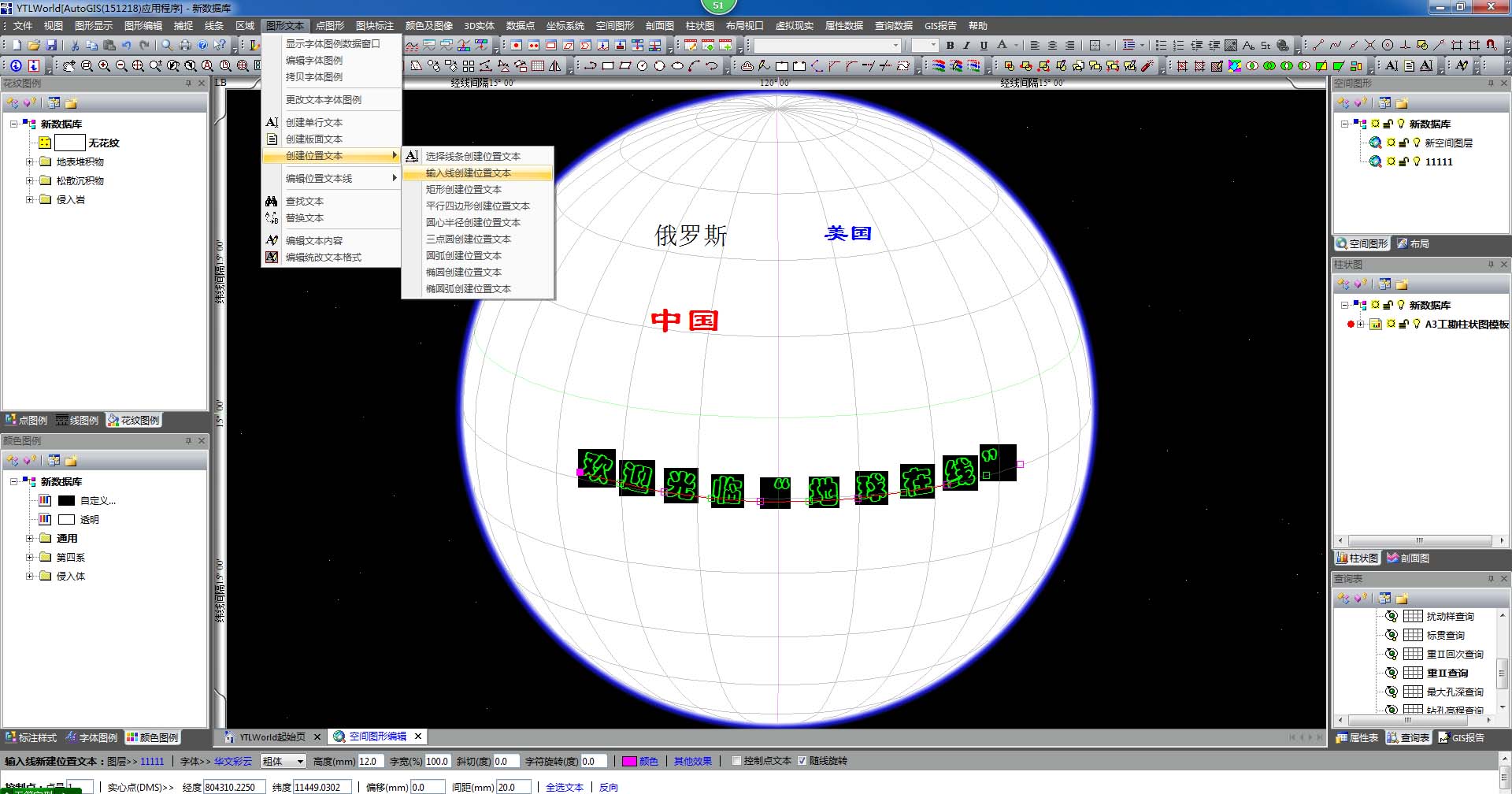
Task: Toggle lightbulb visibility of layer 11111
Action: 1417,161
